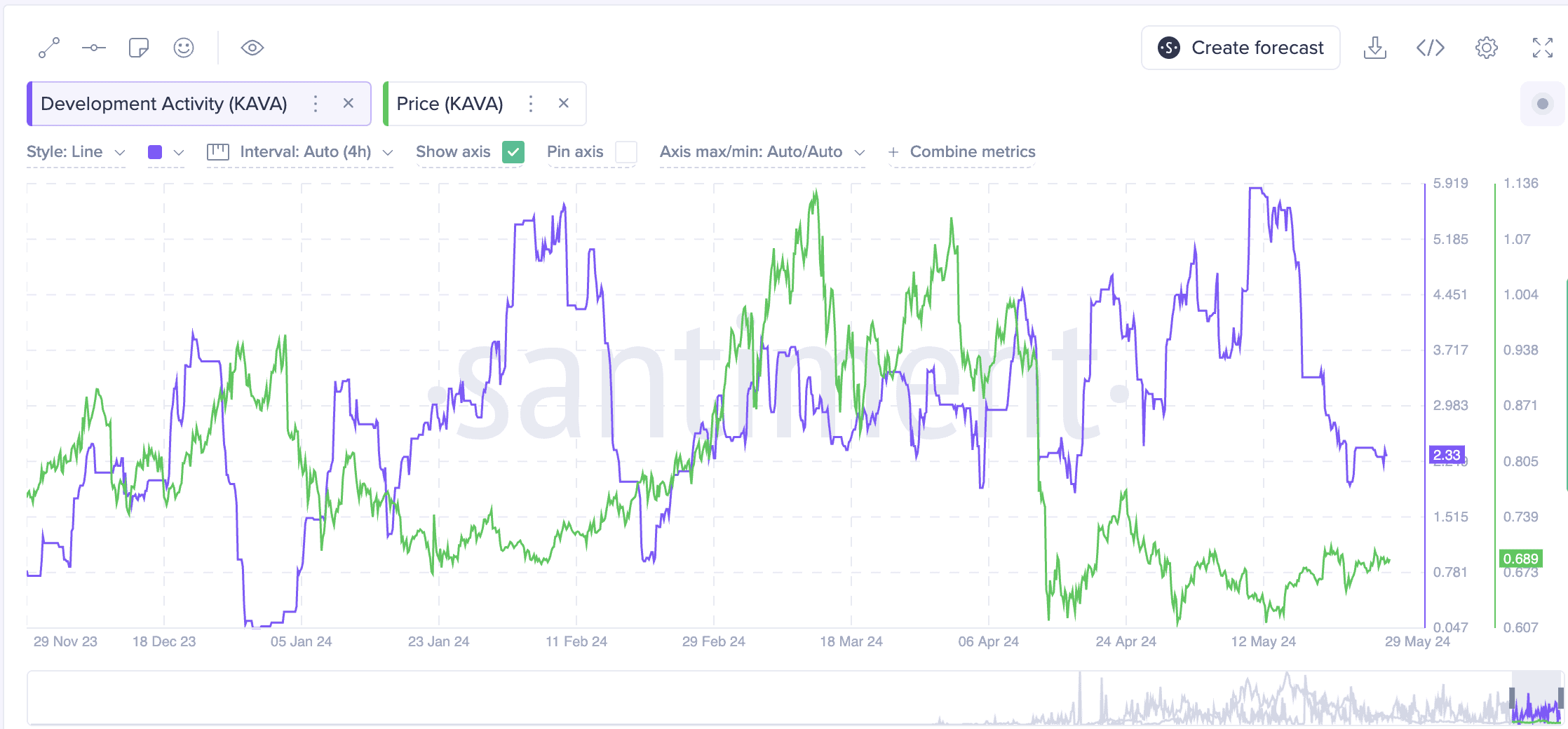The width and height of the screenshot is (1568, 729).
Task: Select the horizontal ray drawing tool
Action: click(x=93, y=48)
